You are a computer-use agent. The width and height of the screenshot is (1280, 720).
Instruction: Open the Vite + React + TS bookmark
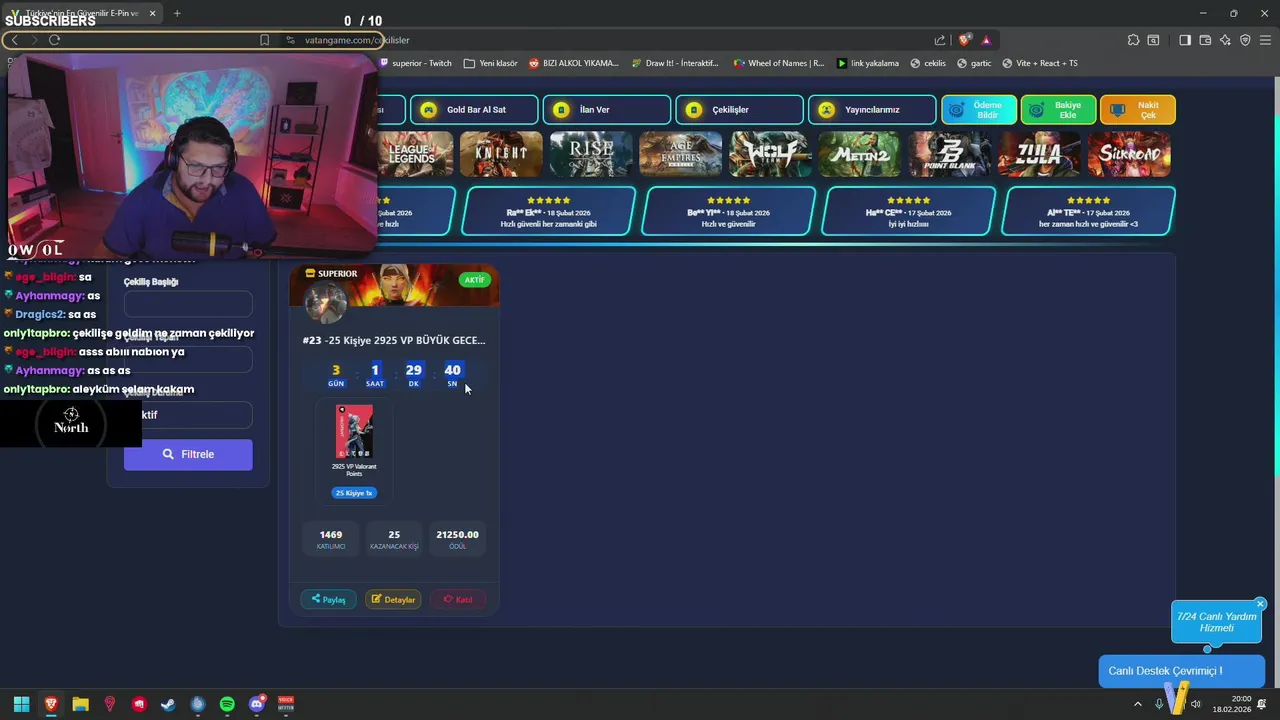1040,63
